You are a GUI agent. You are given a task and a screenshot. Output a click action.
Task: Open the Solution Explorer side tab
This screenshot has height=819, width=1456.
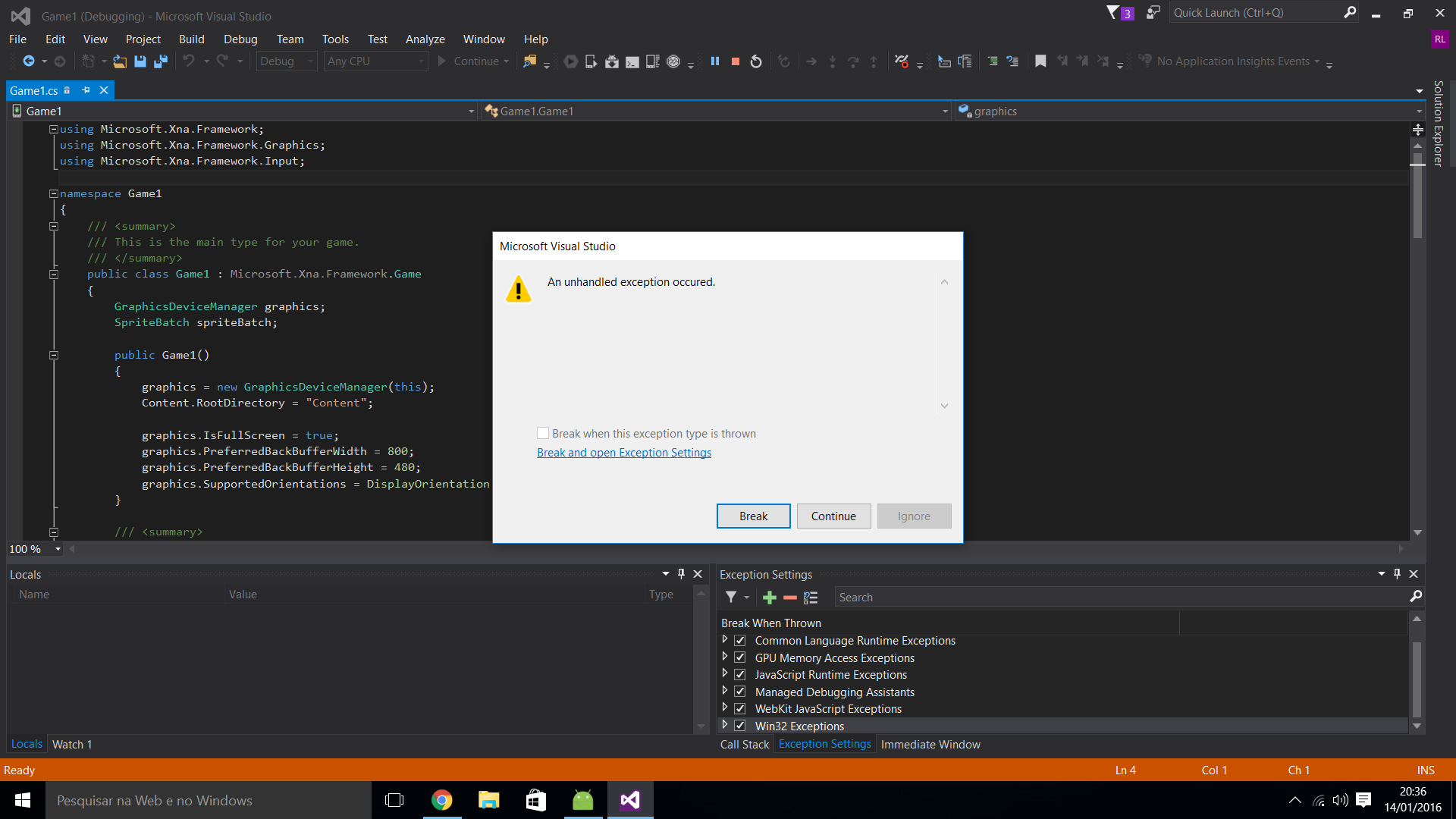1438,123
